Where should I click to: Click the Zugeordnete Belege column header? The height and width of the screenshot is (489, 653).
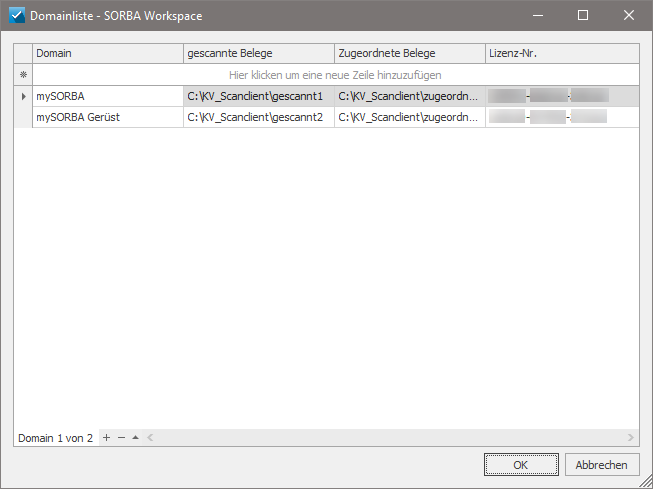click(410, 53)
